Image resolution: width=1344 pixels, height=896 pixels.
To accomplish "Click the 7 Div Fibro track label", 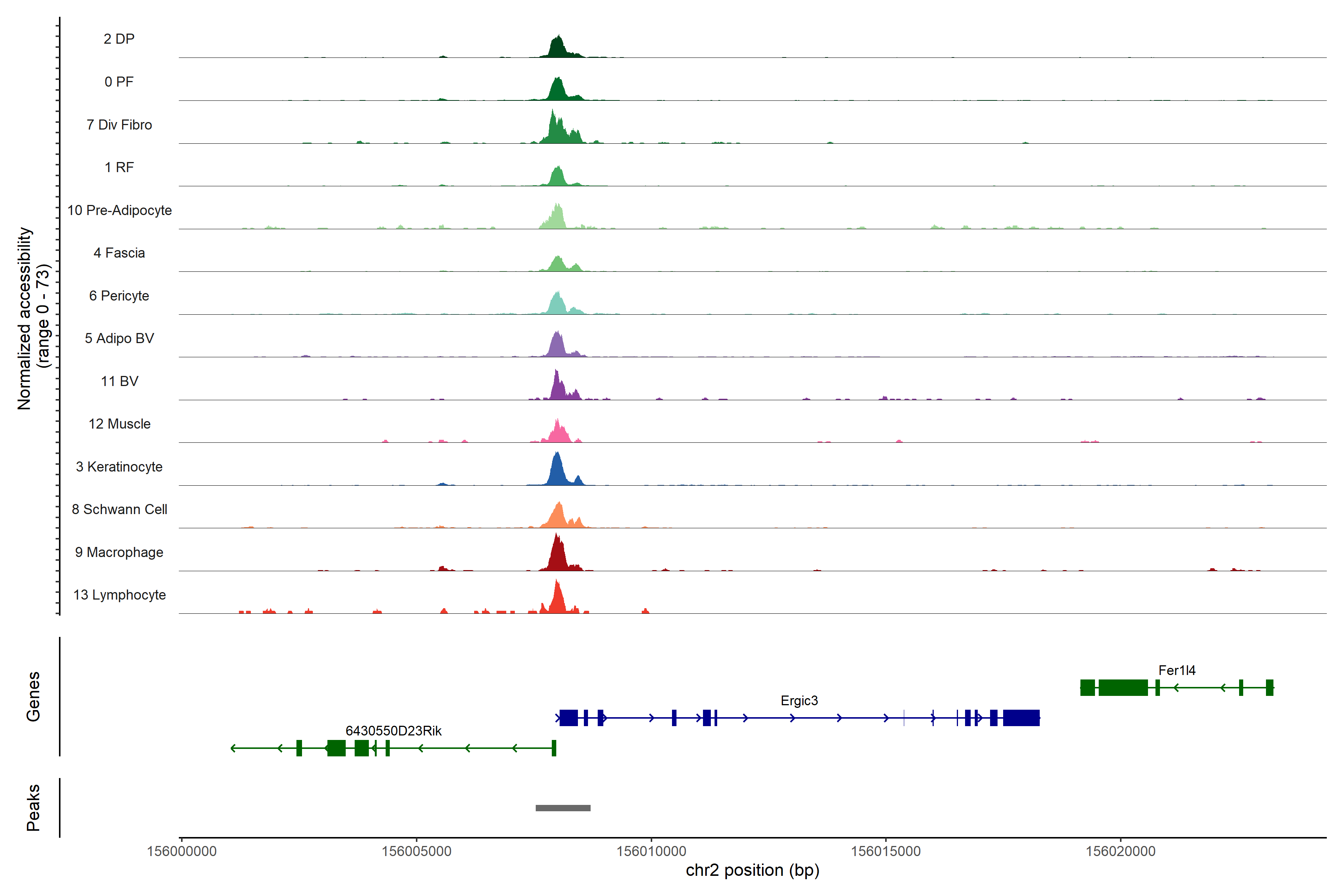I will (119, 125).
